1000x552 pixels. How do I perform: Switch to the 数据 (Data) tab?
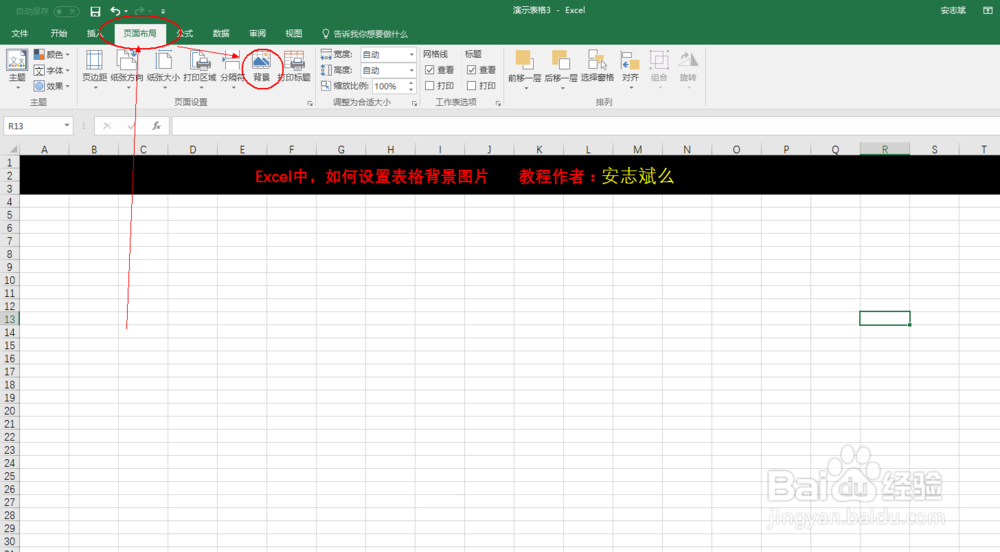(x=221, y=34)
